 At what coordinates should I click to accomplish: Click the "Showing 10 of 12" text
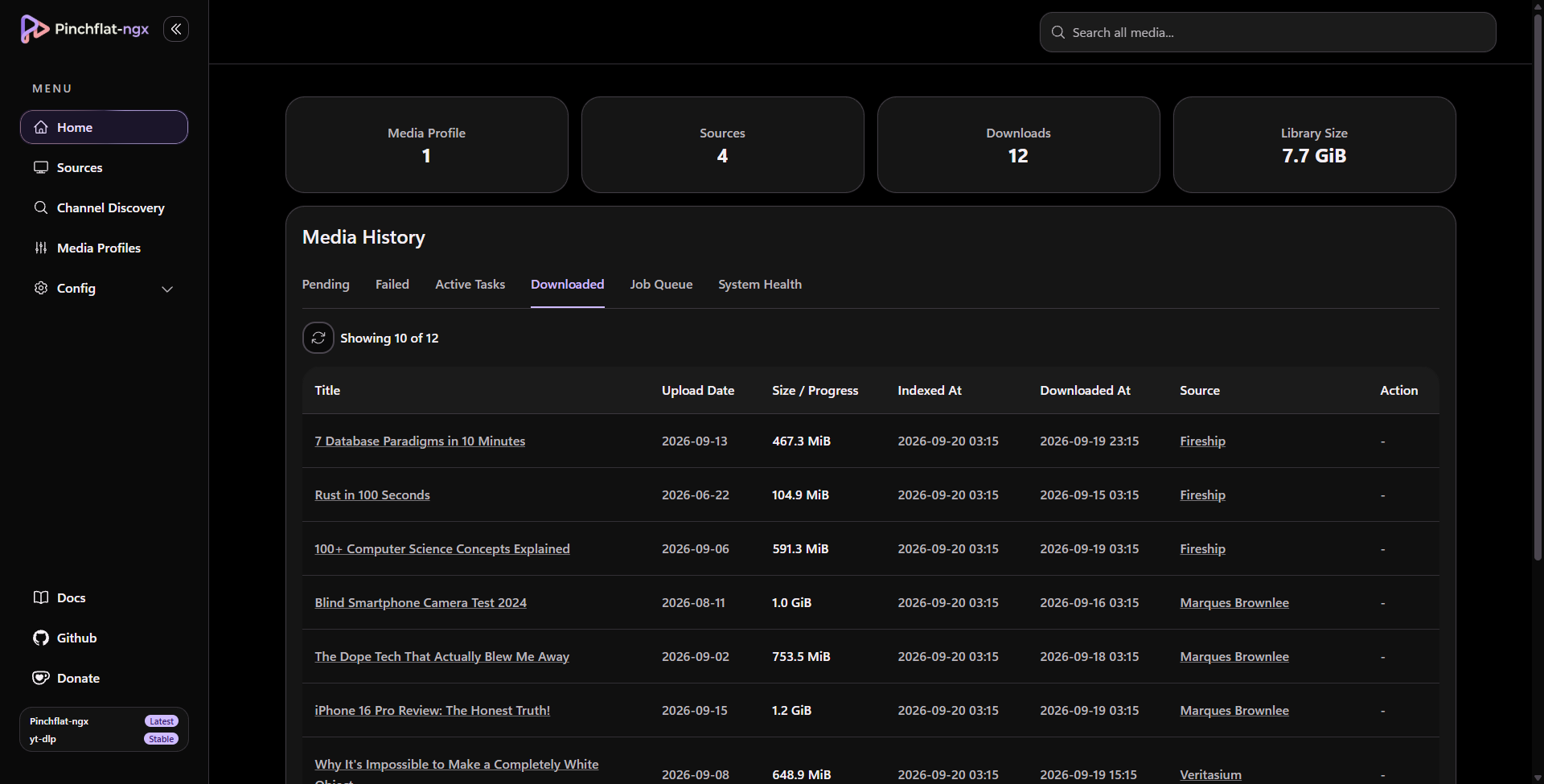[x=389, y=339]
